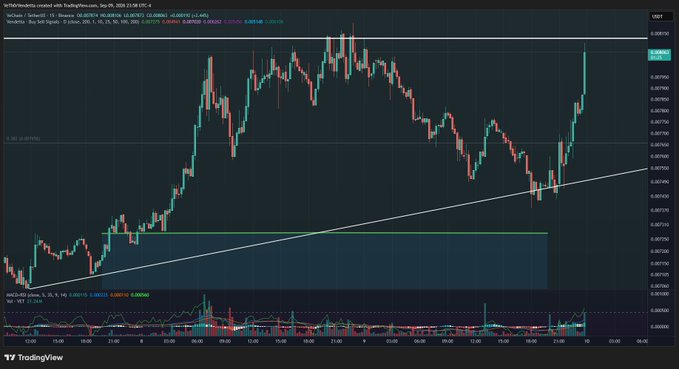
Task: Select the MACD-RSI indicator legend
Action: tap(78, 295)
